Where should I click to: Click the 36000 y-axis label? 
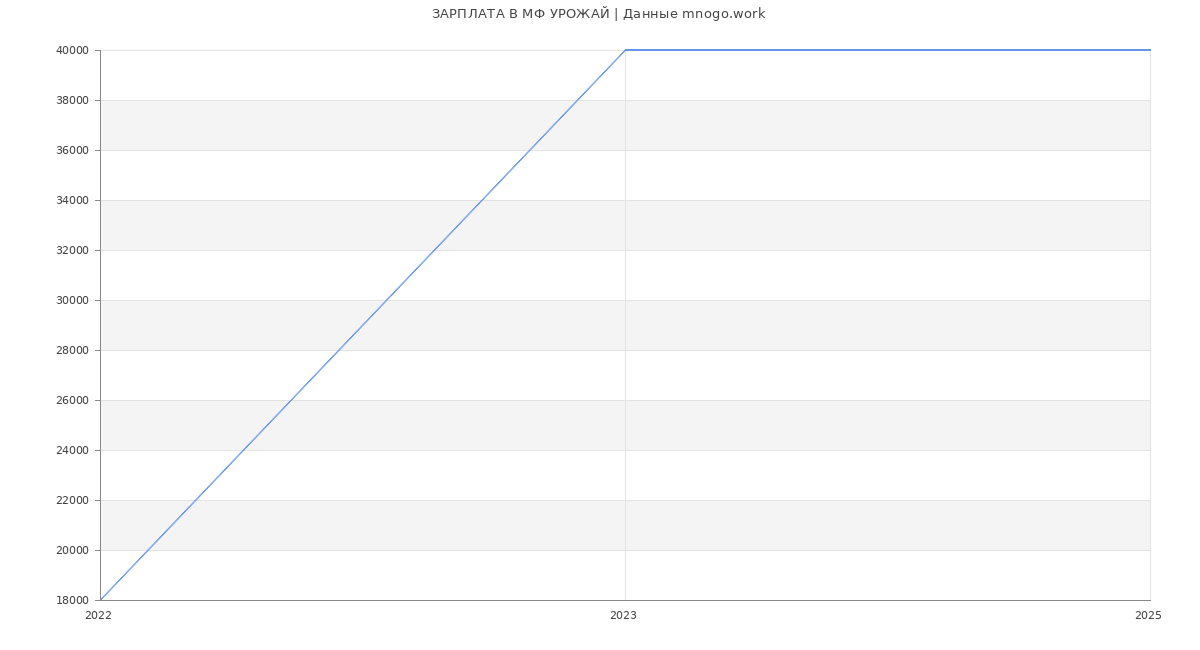(x=73, y=150)
